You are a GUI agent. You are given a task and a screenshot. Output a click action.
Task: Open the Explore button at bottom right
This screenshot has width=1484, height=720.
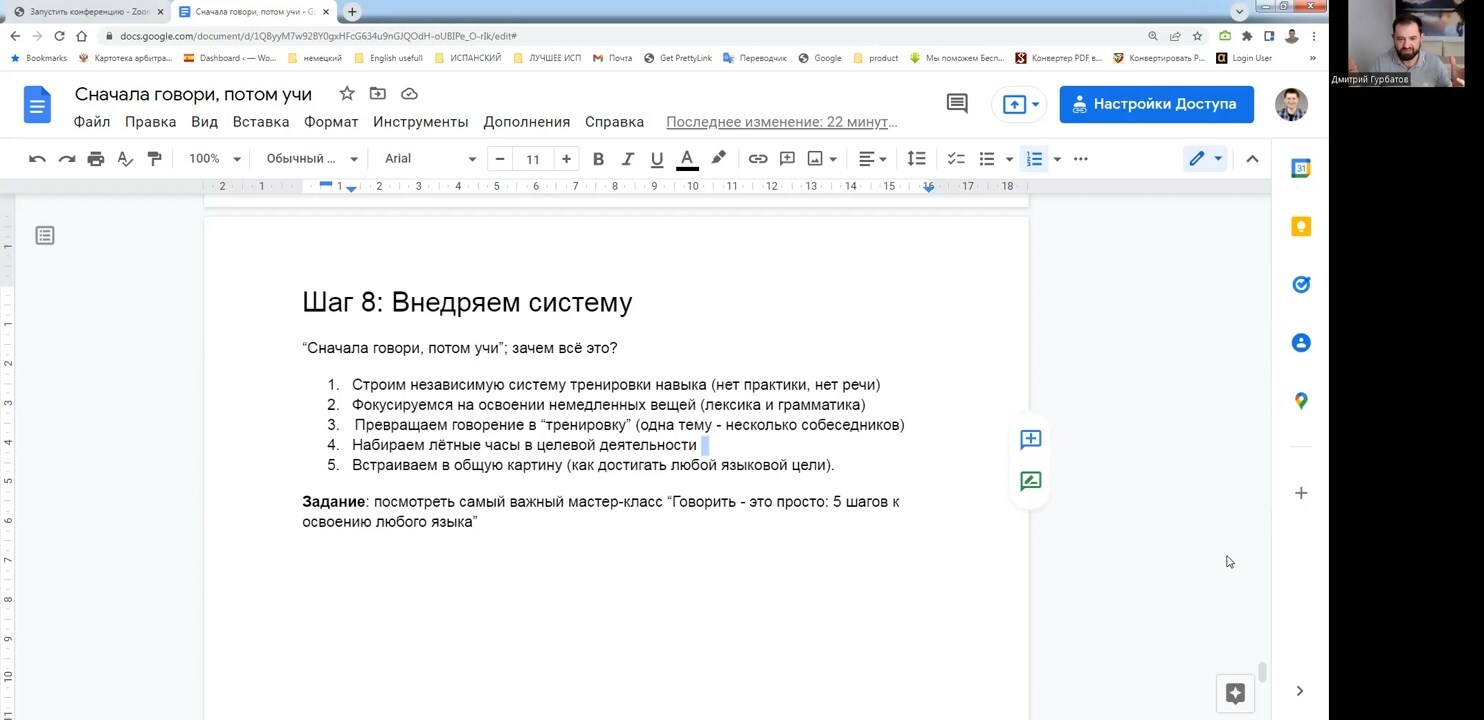(1235, 693)
